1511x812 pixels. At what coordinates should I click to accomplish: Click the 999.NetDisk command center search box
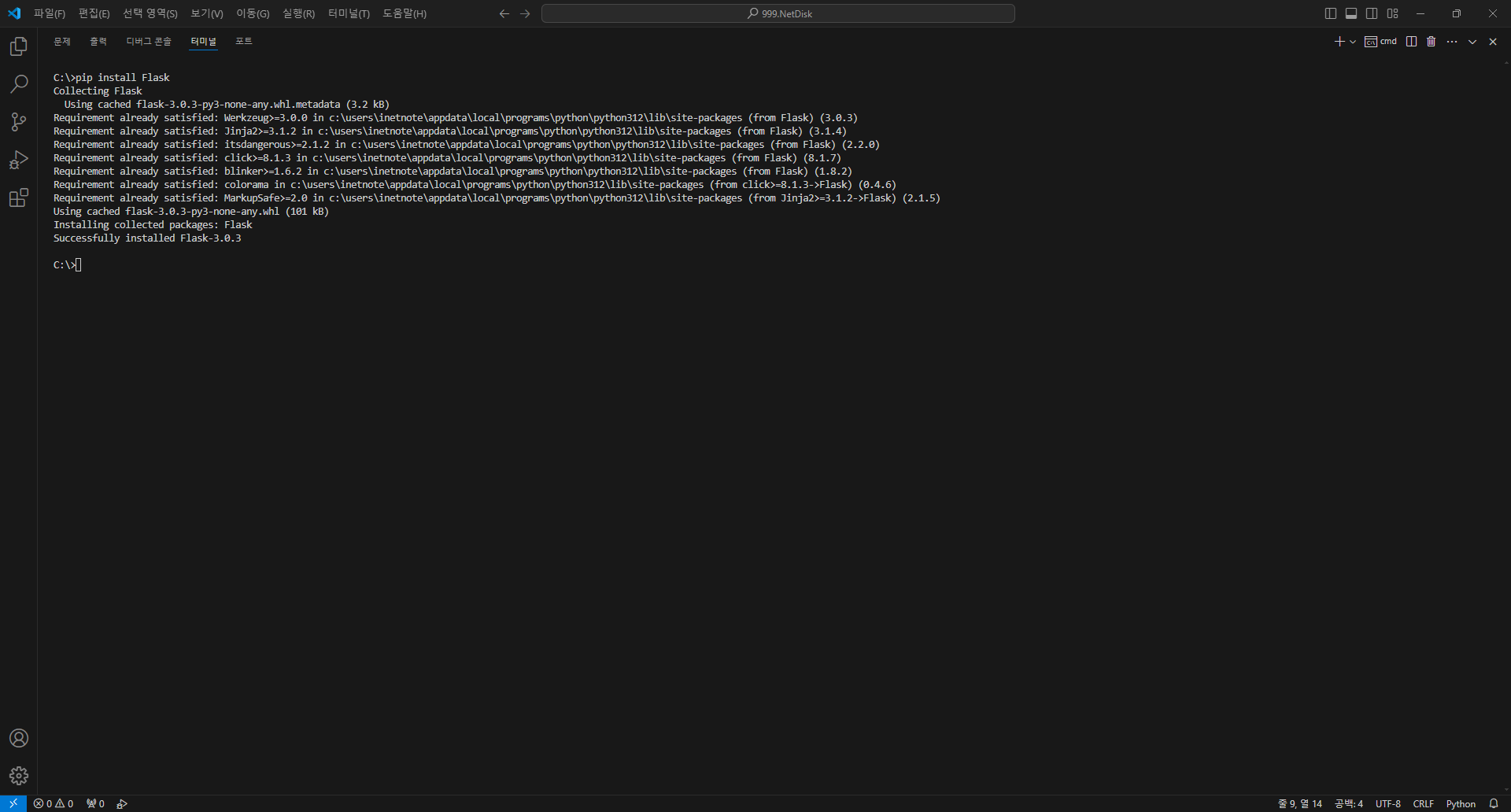click(x=778, y=13)
